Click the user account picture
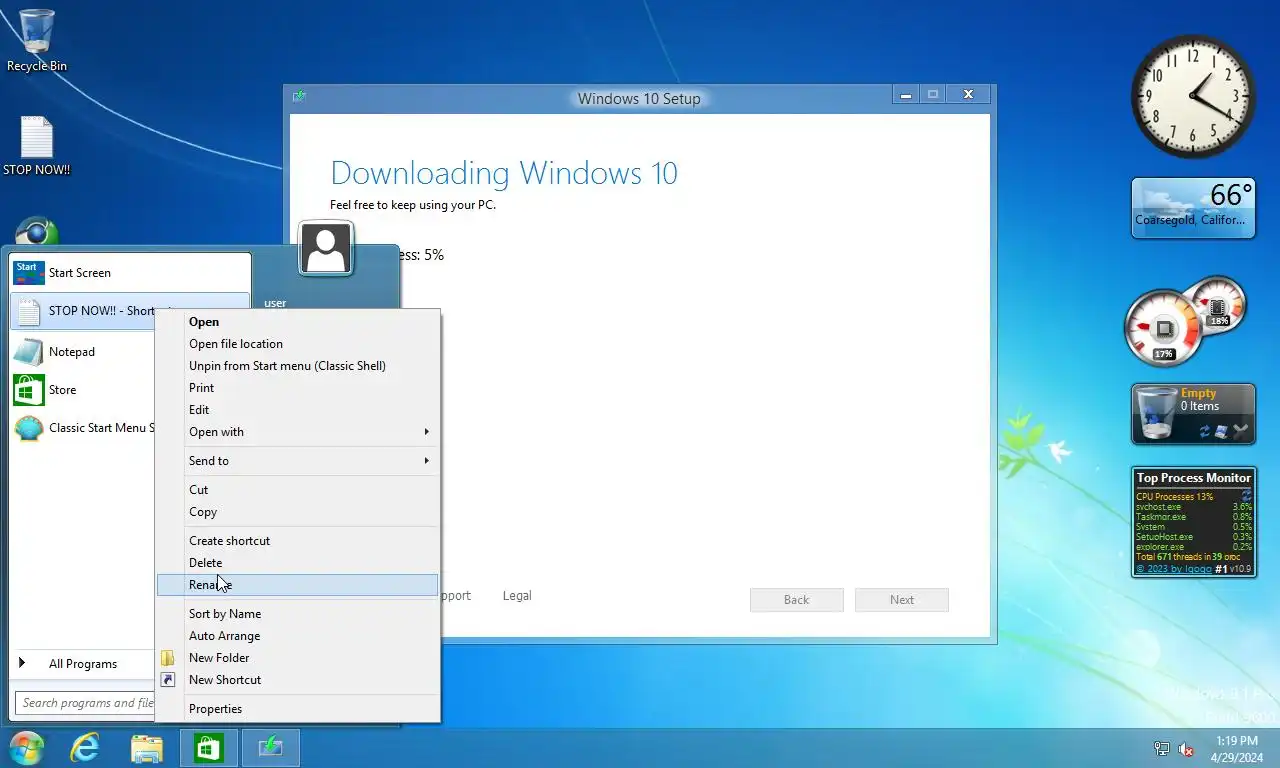Screen dimensions: 1280x768 pyautogui.click(x=326, y=248)
